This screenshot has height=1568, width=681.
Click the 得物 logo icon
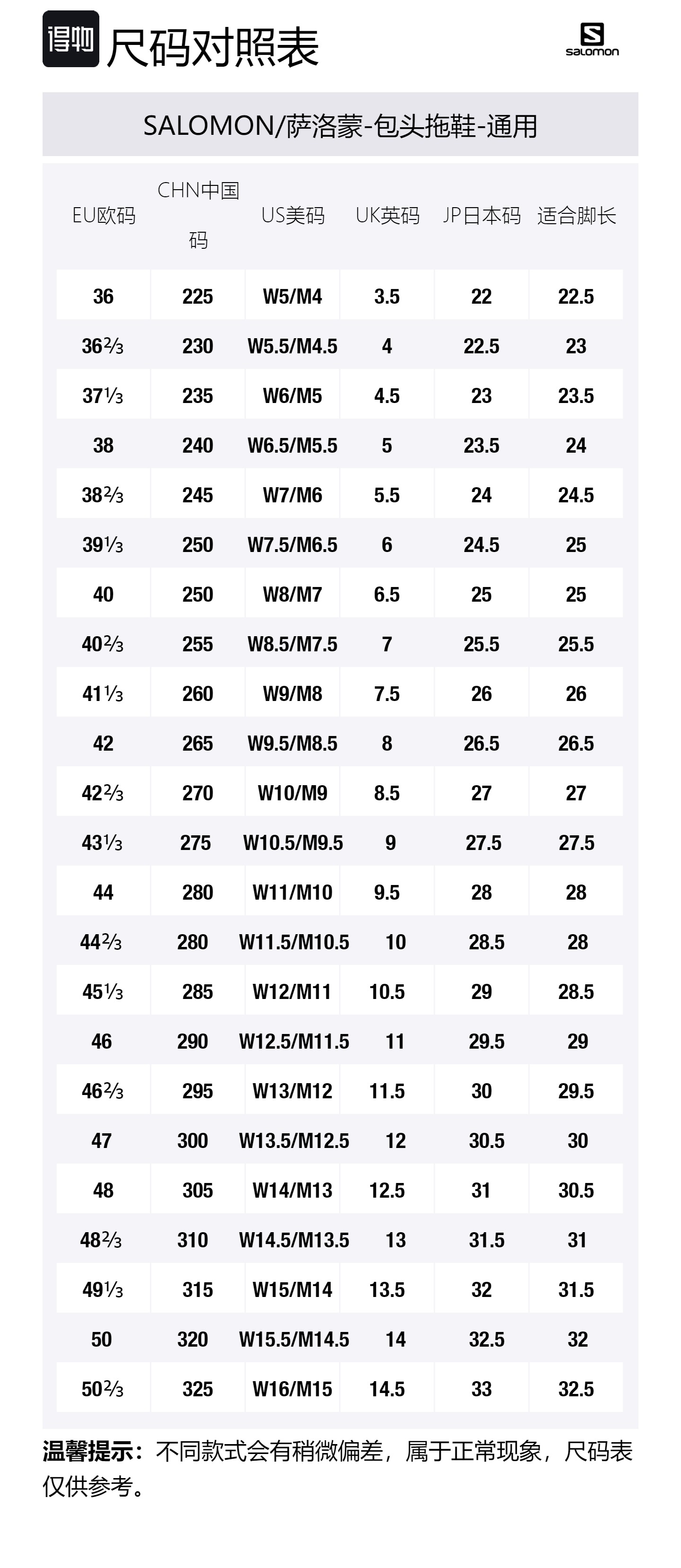[x=70, y=39]
